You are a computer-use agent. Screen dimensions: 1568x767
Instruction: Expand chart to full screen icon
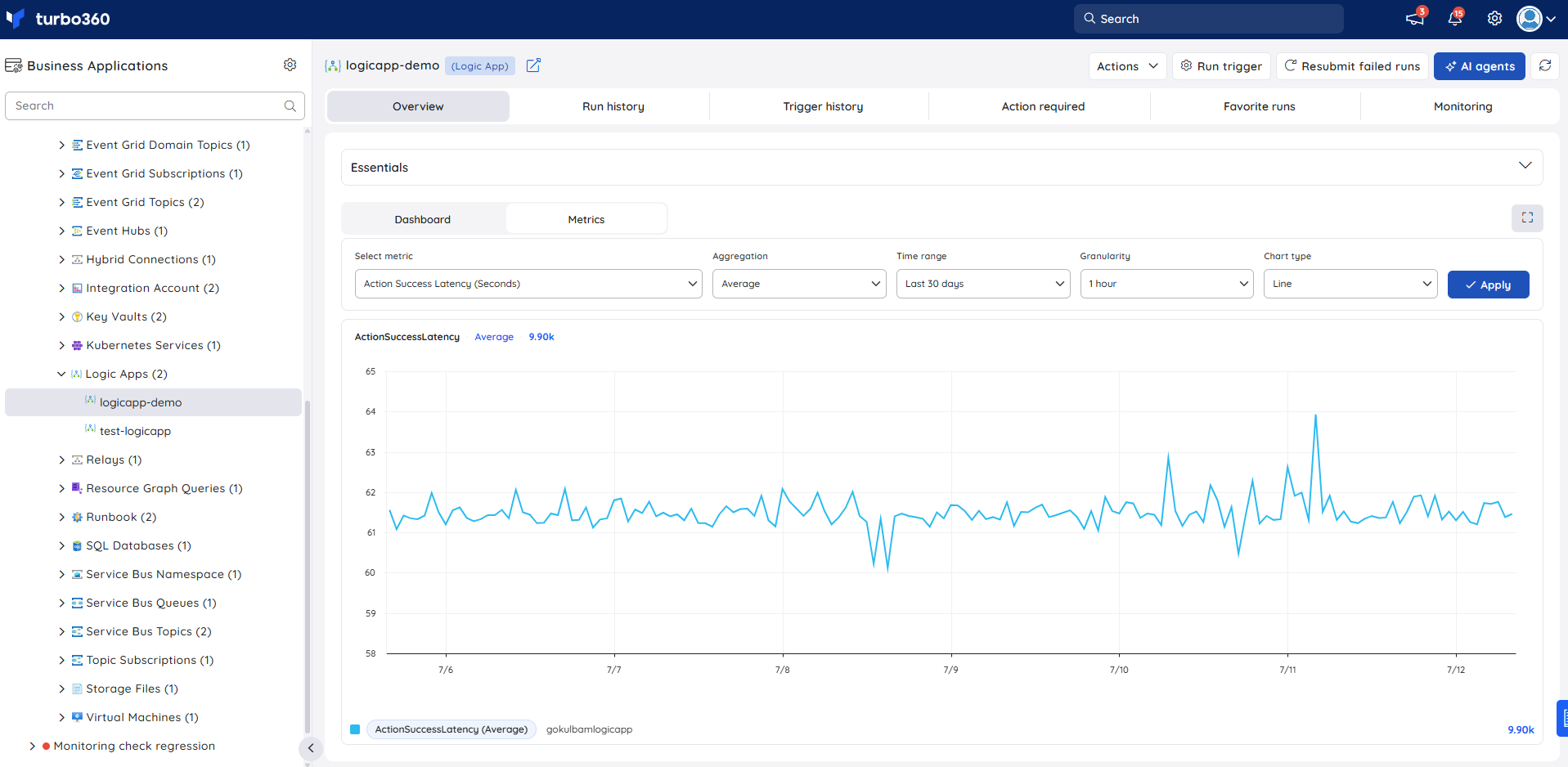(x=1527, y=218)
